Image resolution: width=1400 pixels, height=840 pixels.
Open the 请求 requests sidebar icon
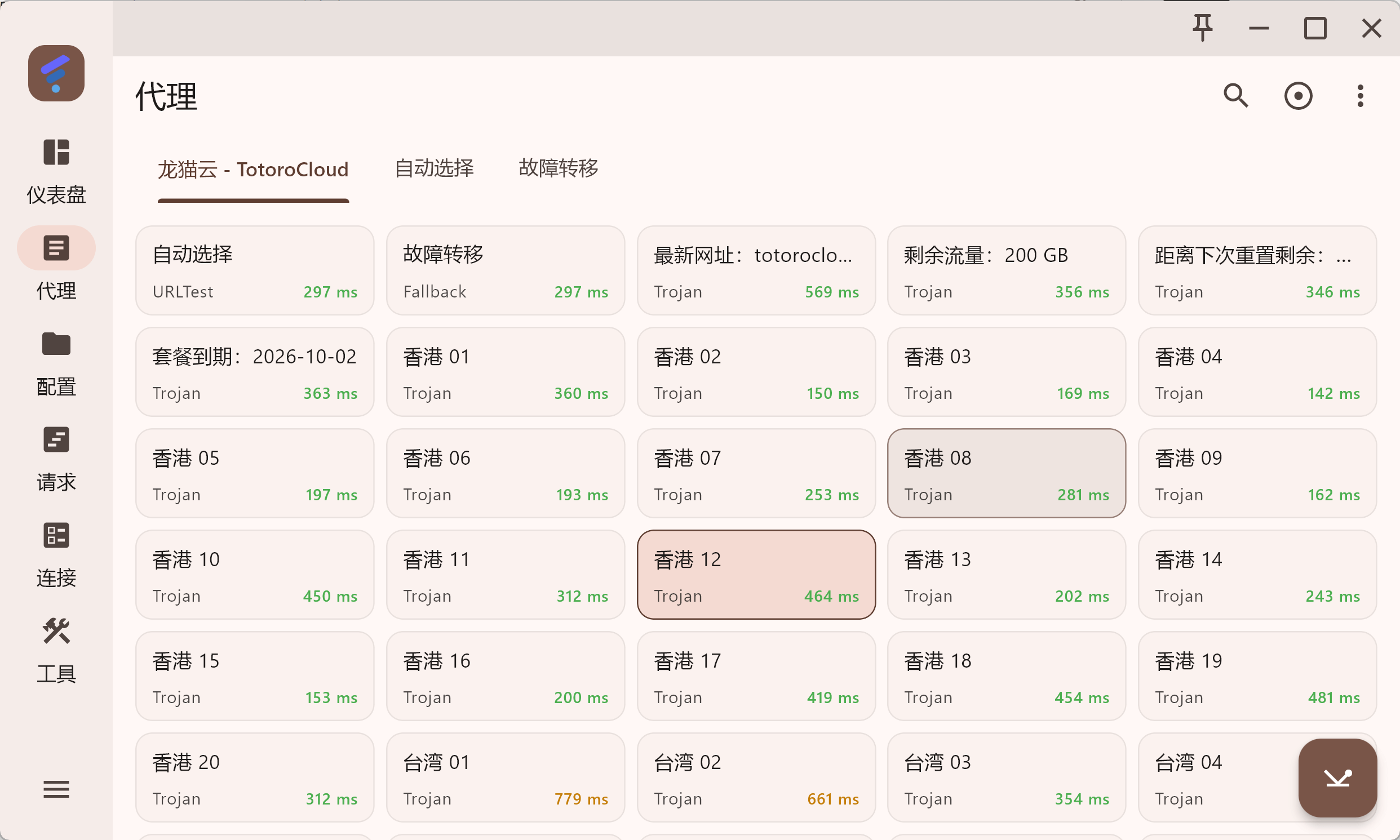pos(56,440)
